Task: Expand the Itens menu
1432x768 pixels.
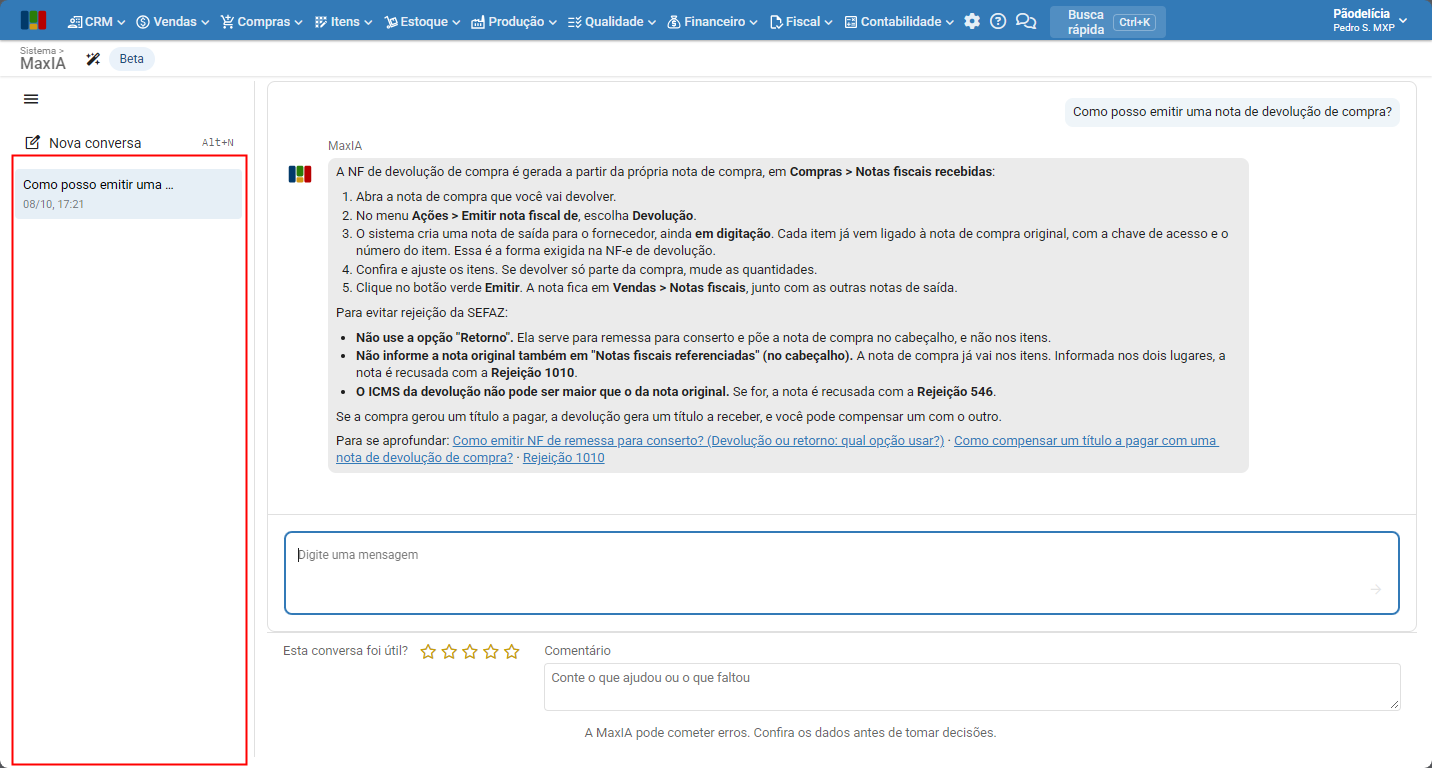Action: point(343,21)
